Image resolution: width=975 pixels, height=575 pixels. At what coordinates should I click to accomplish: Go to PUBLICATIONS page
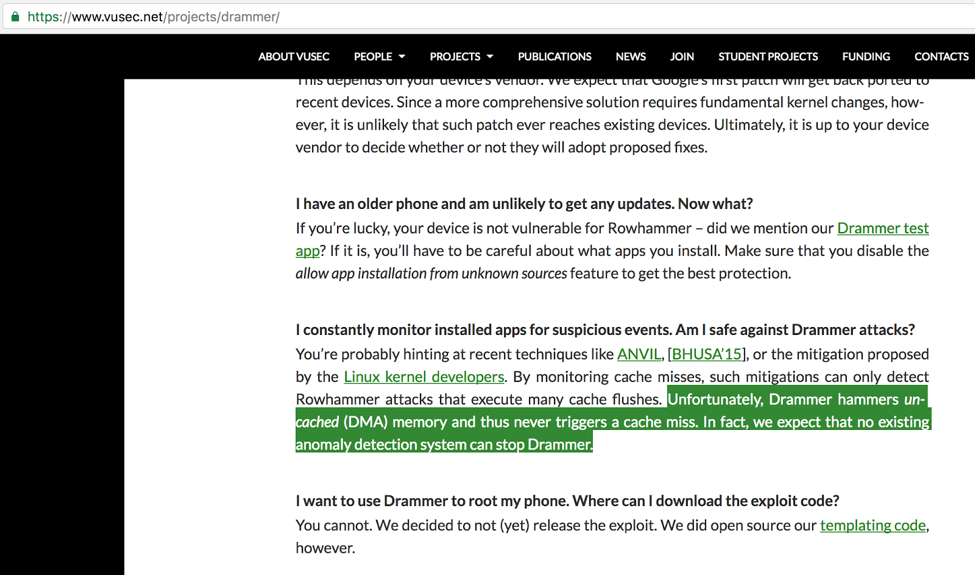click(555, 57)
